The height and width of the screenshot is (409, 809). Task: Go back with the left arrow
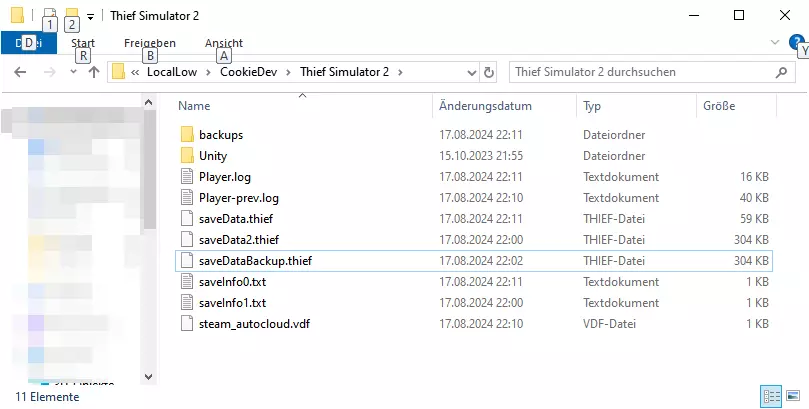tap(20, 72)
